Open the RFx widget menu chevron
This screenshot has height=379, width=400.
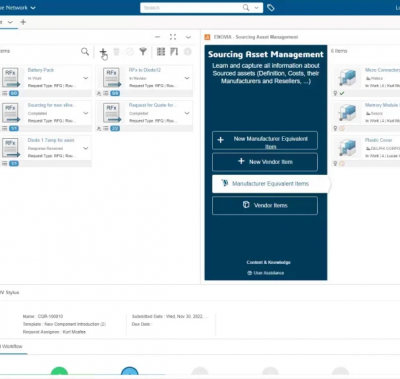pos(188,37)
